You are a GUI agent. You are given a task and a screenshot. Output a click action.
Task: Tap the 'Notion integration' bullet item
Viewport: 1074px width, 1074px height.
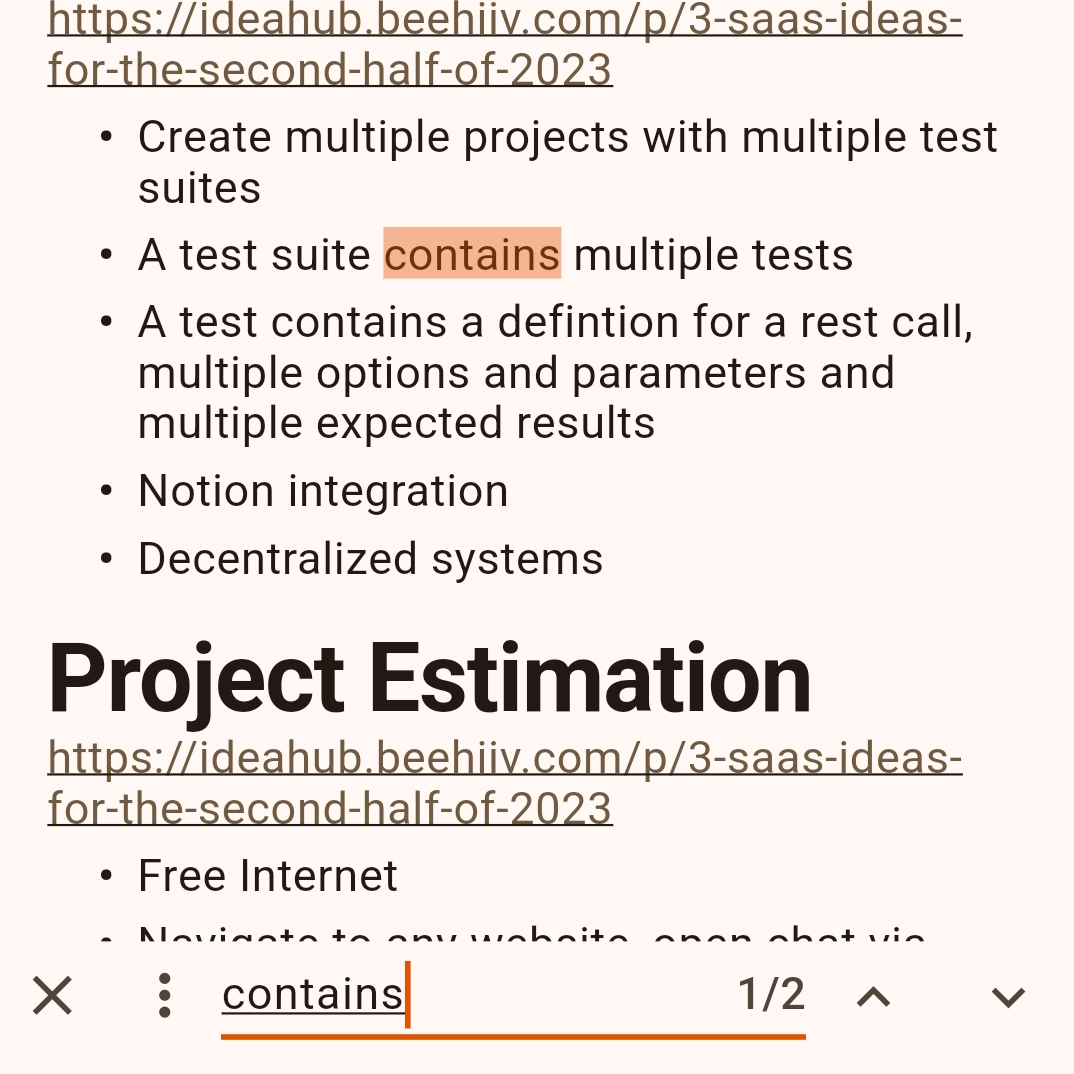tap(323, 491)
